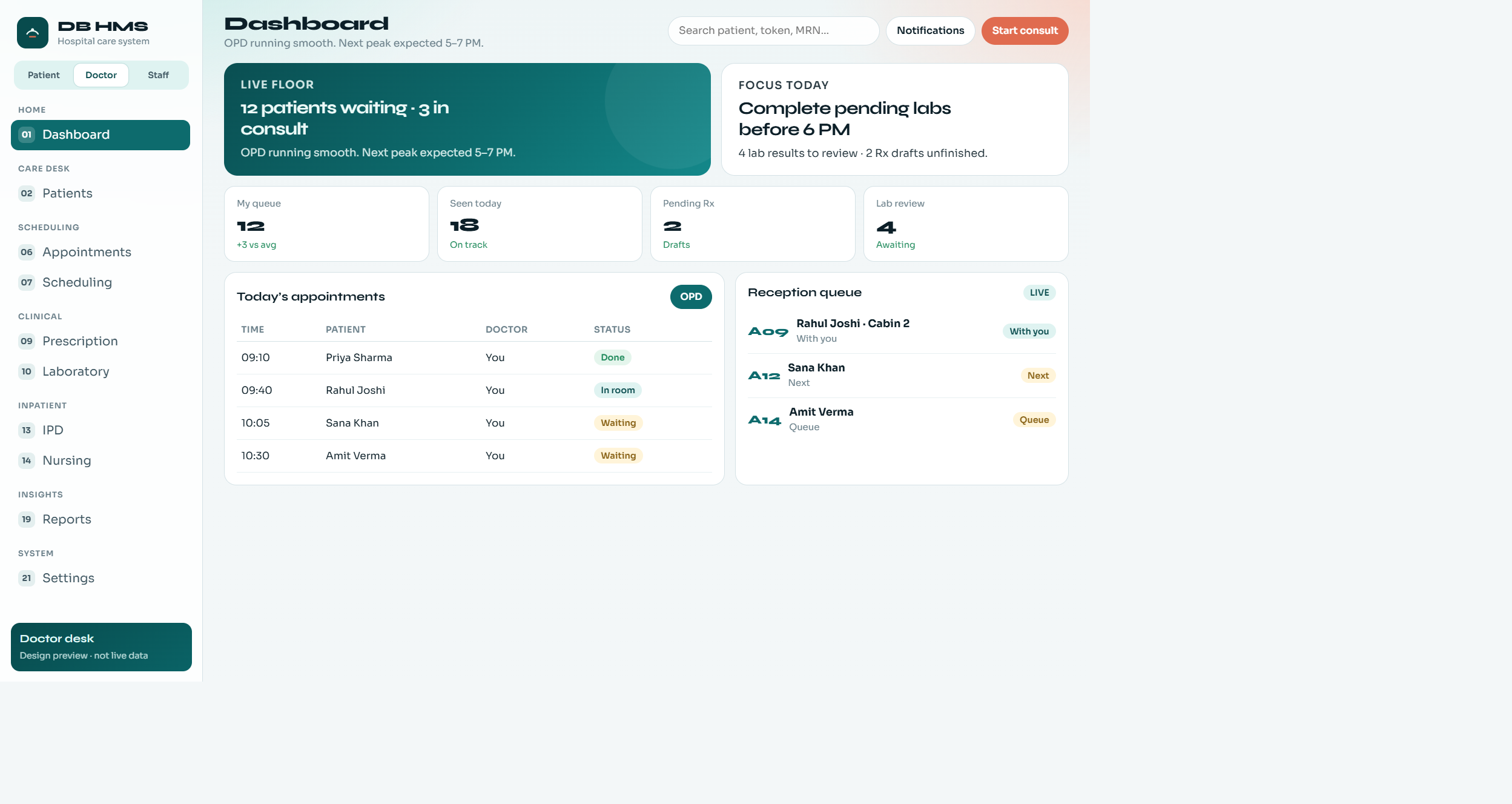1512x804 pixels.
Task: Open Dashboard in the sidebar
Action: (101, 135)
